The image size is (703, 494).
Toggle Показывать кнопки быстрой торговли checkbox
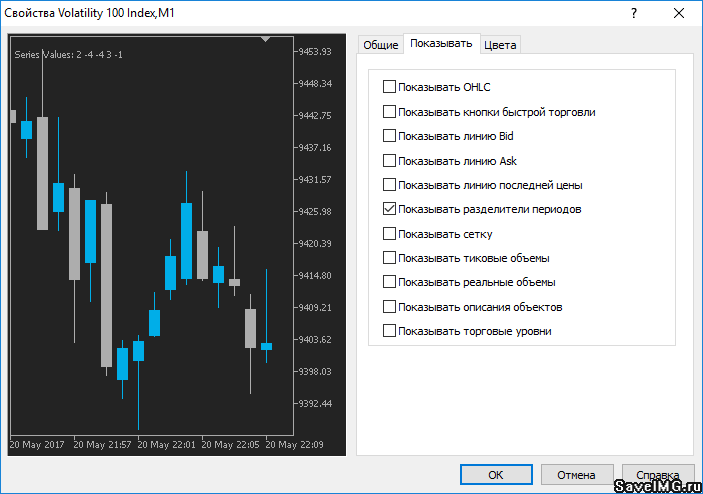tap(390, 112)
